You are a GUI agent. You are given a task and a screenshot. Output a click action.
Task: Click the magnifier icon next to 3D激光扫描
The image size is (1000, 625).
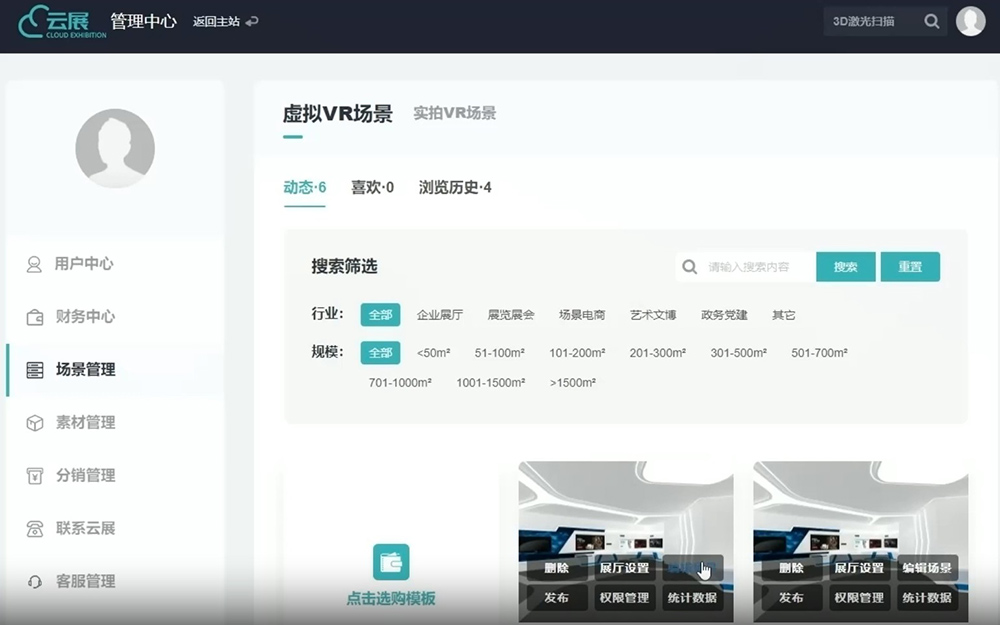[934, 20]
